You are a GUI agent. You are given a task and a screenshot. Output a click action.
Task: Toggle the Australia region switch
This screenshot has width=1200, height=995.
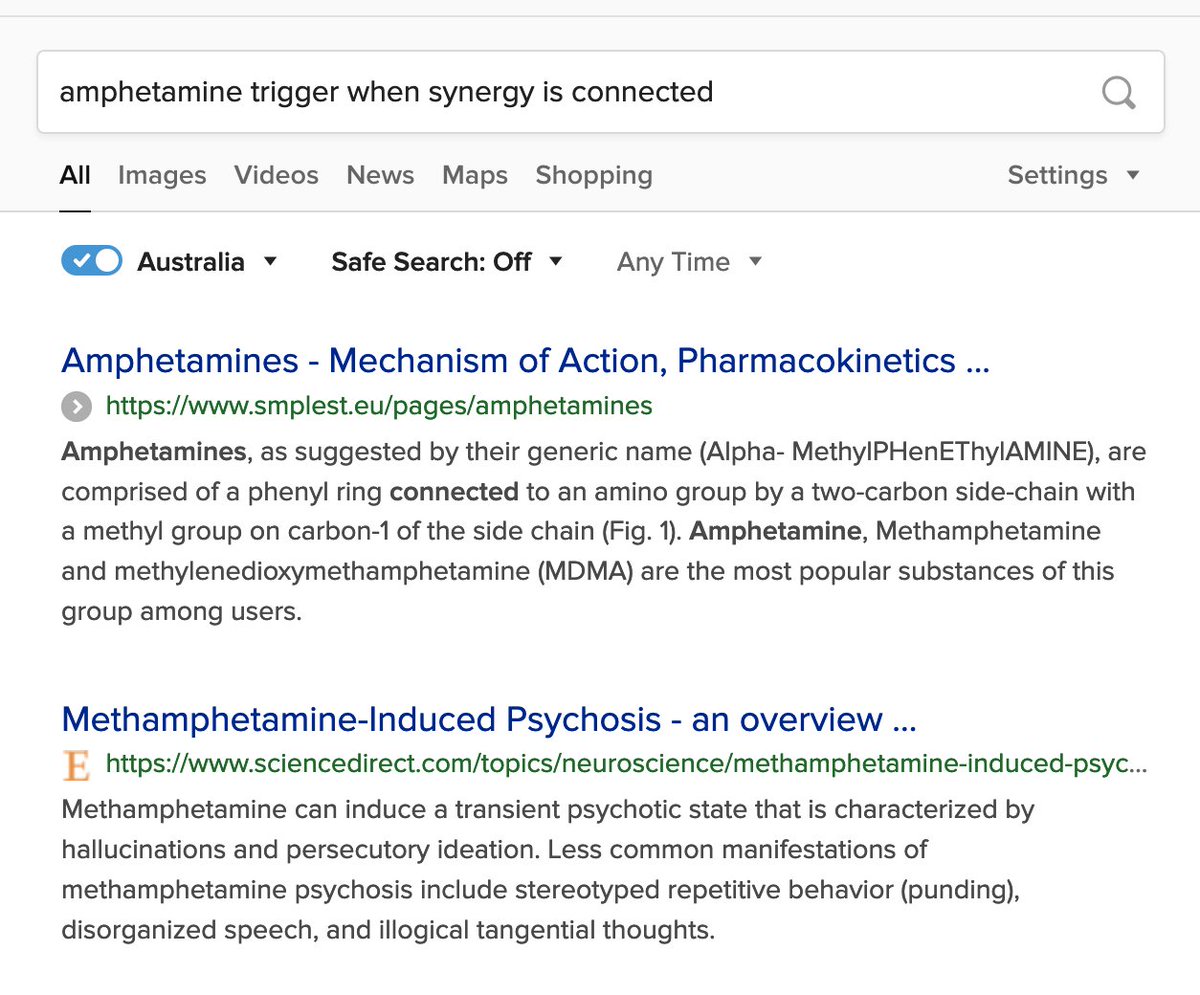point(91,261)
